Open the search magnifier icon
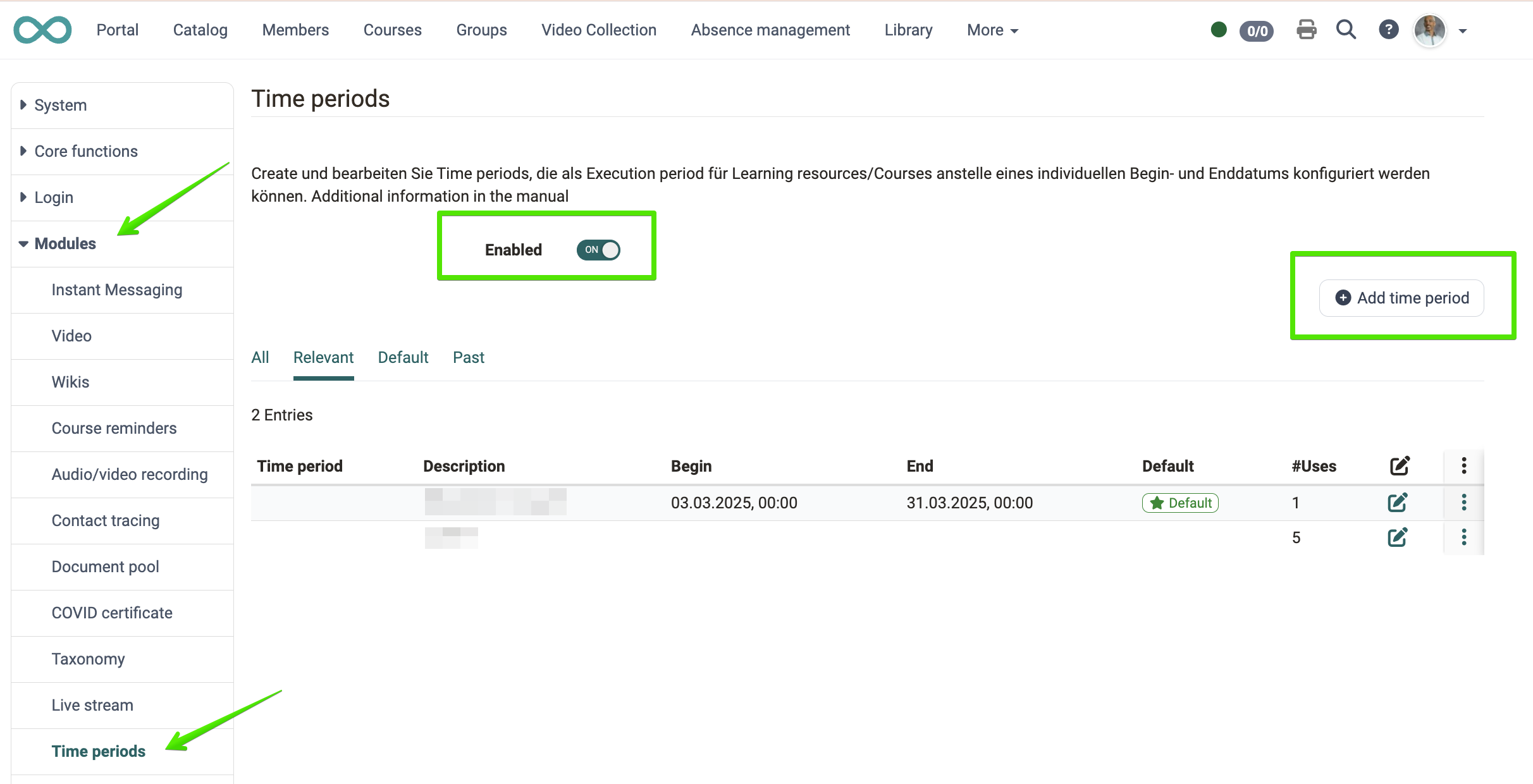The height and width of the screenshot is (784, 1533). point(1346,30)
